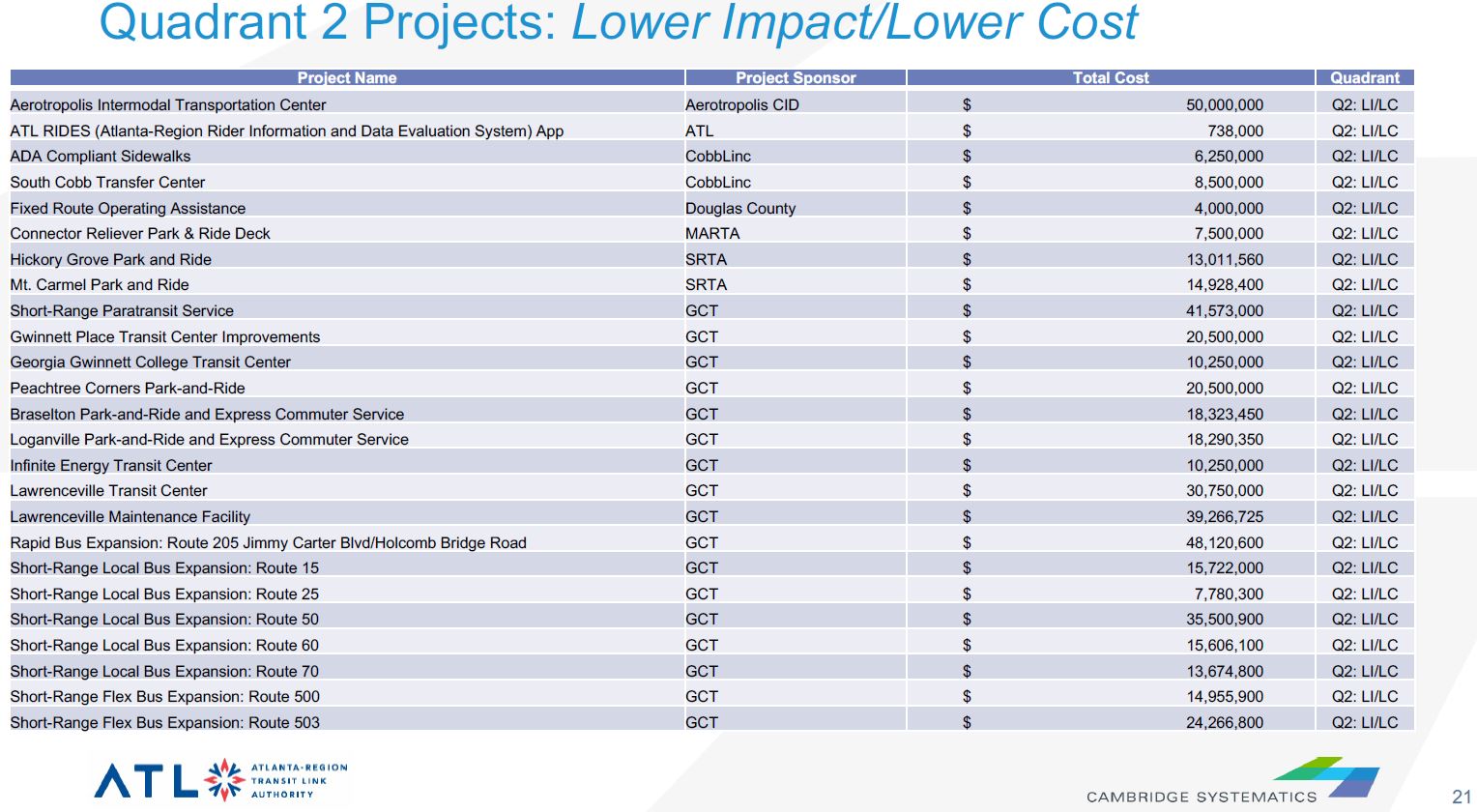Click the 48,120,600 cost value
1477x812 pixels.
1225,542
